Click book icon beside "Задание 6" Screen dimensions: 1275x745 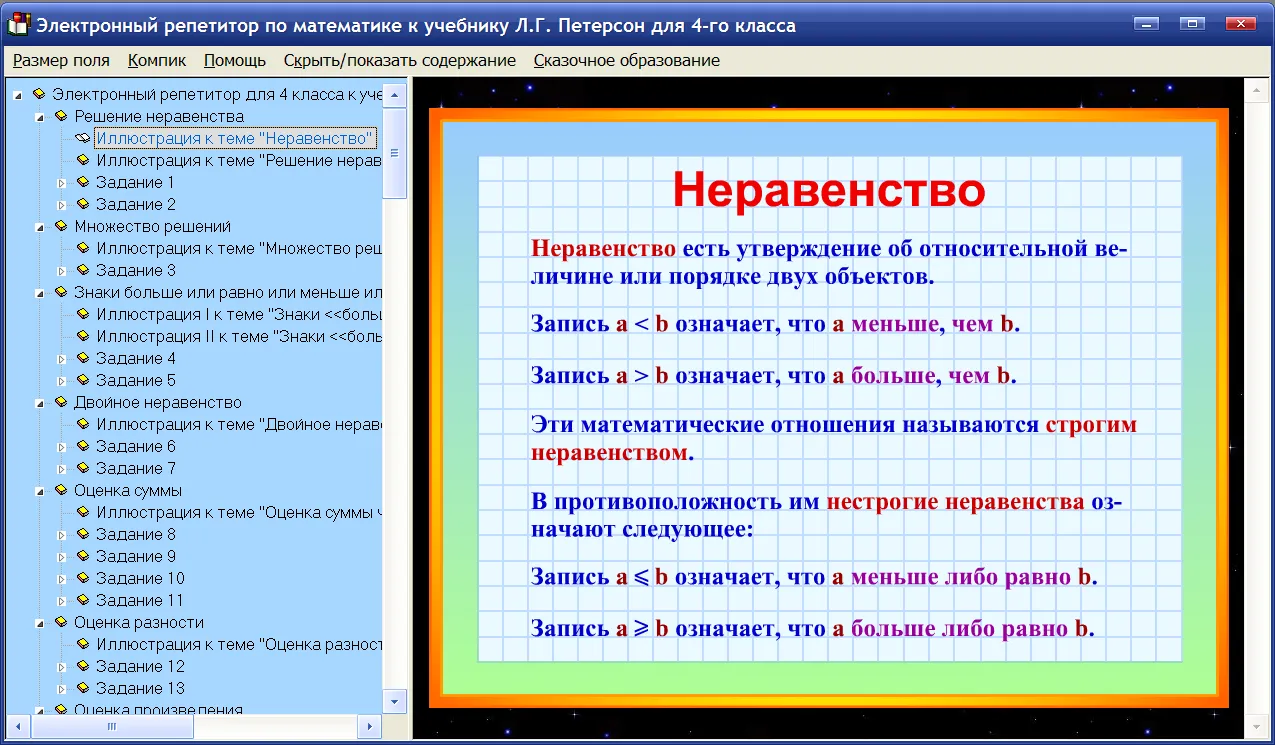[x=84, y=446]
